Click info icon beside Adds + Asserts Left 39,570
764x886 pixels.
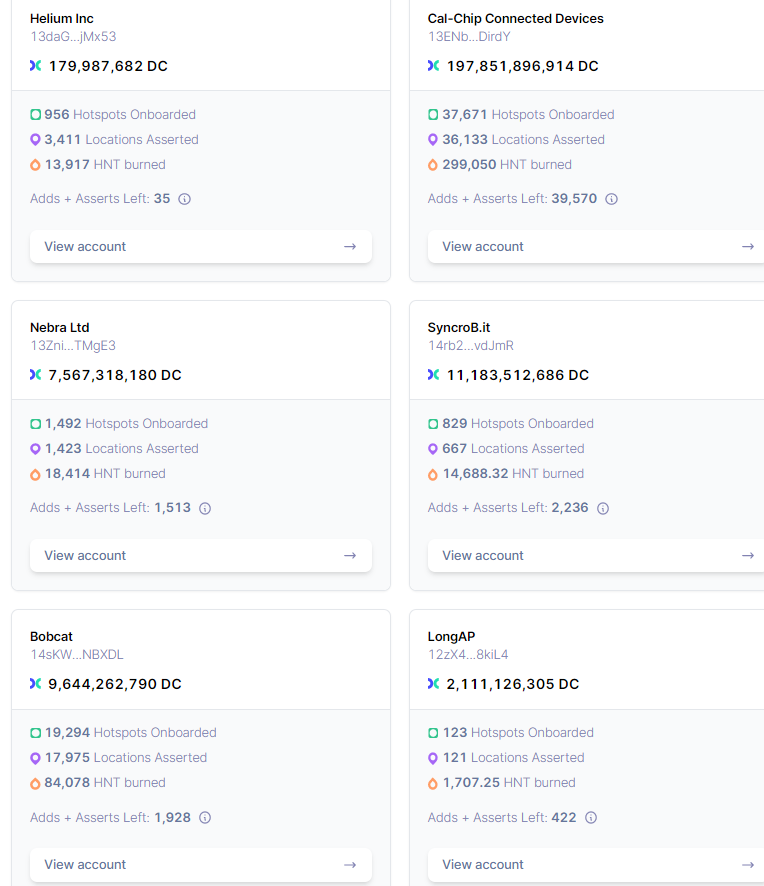pos(611,199)
